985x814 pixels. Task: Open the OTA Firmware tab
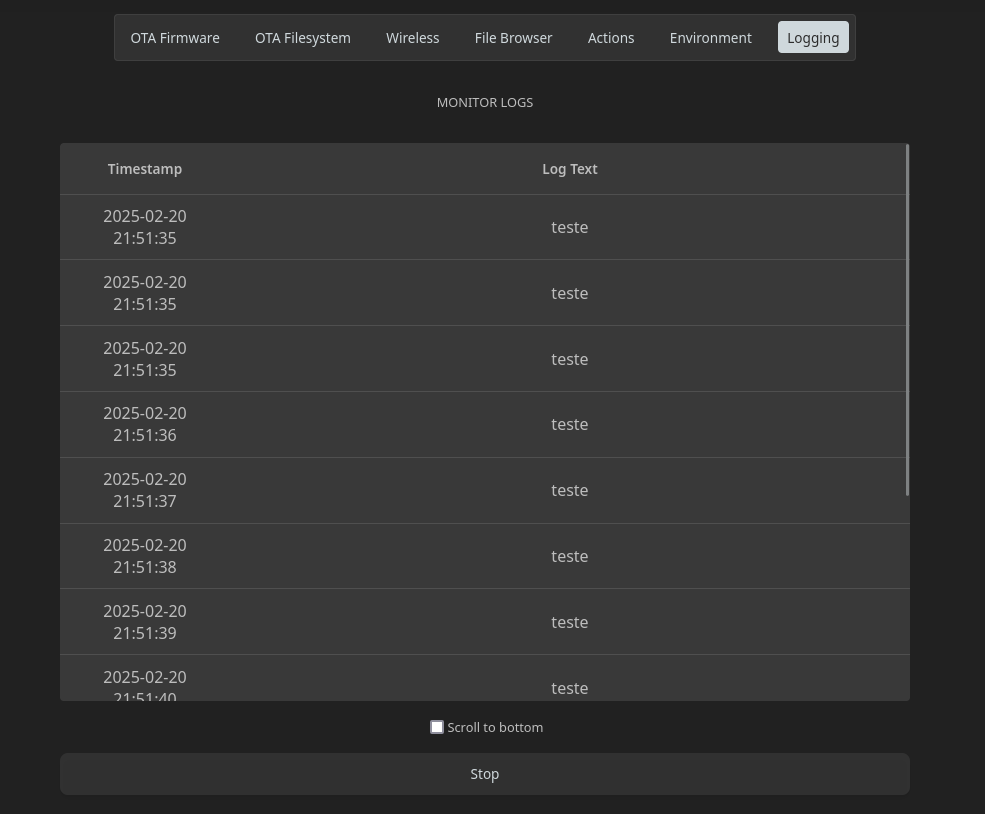[175, 38]
